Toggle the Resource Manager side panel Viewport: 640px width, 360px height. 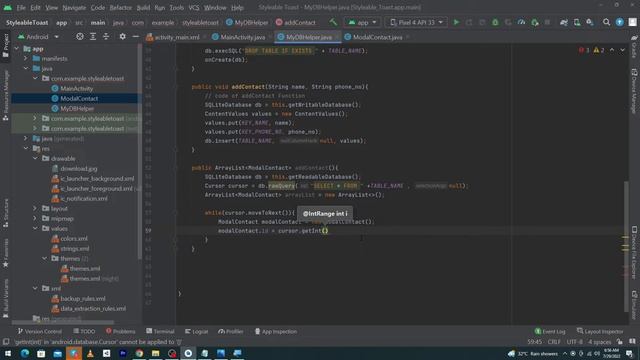[x=6, y=95]
